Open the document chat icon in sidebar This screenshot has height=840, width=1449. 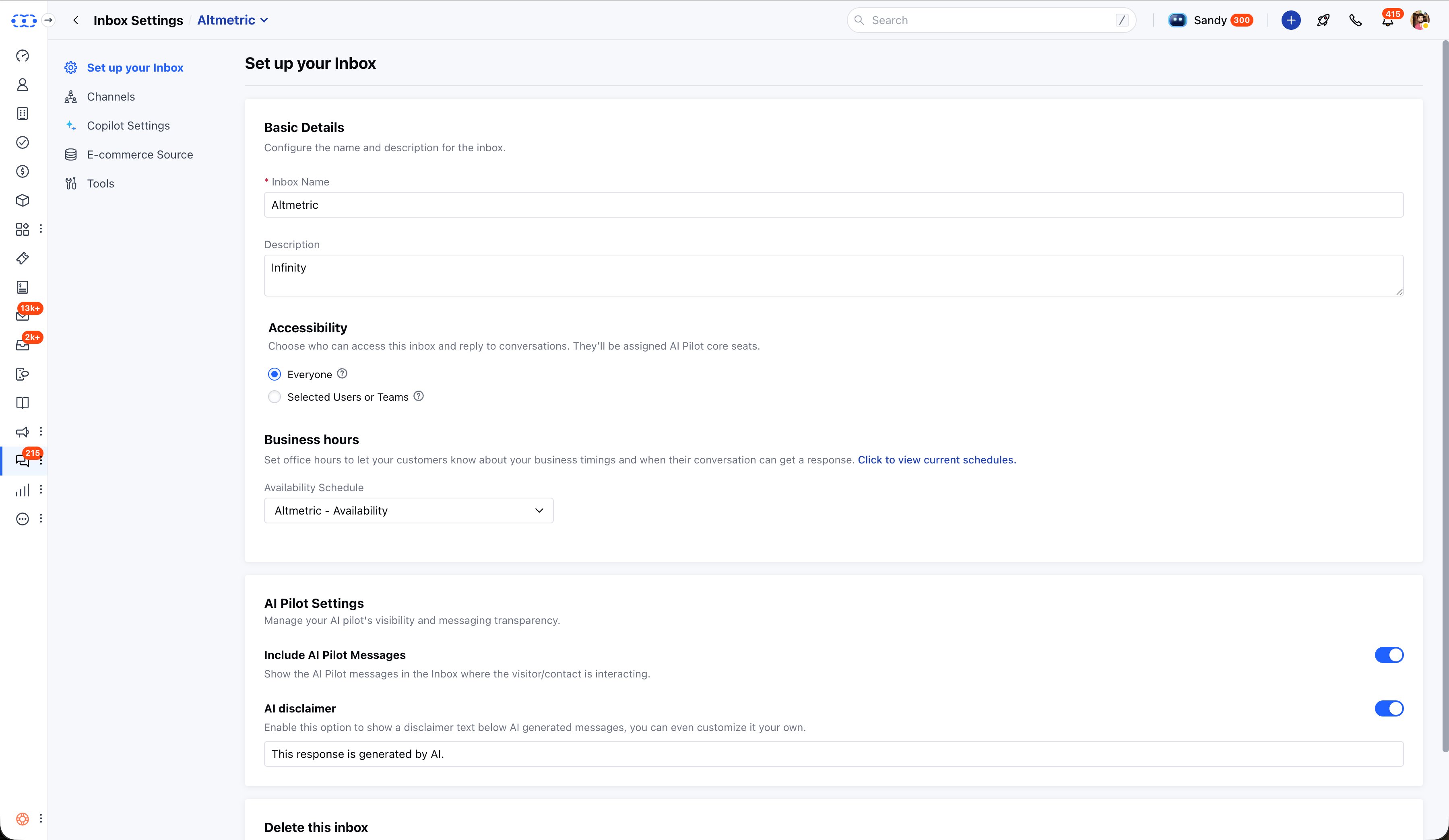point(23,374)
